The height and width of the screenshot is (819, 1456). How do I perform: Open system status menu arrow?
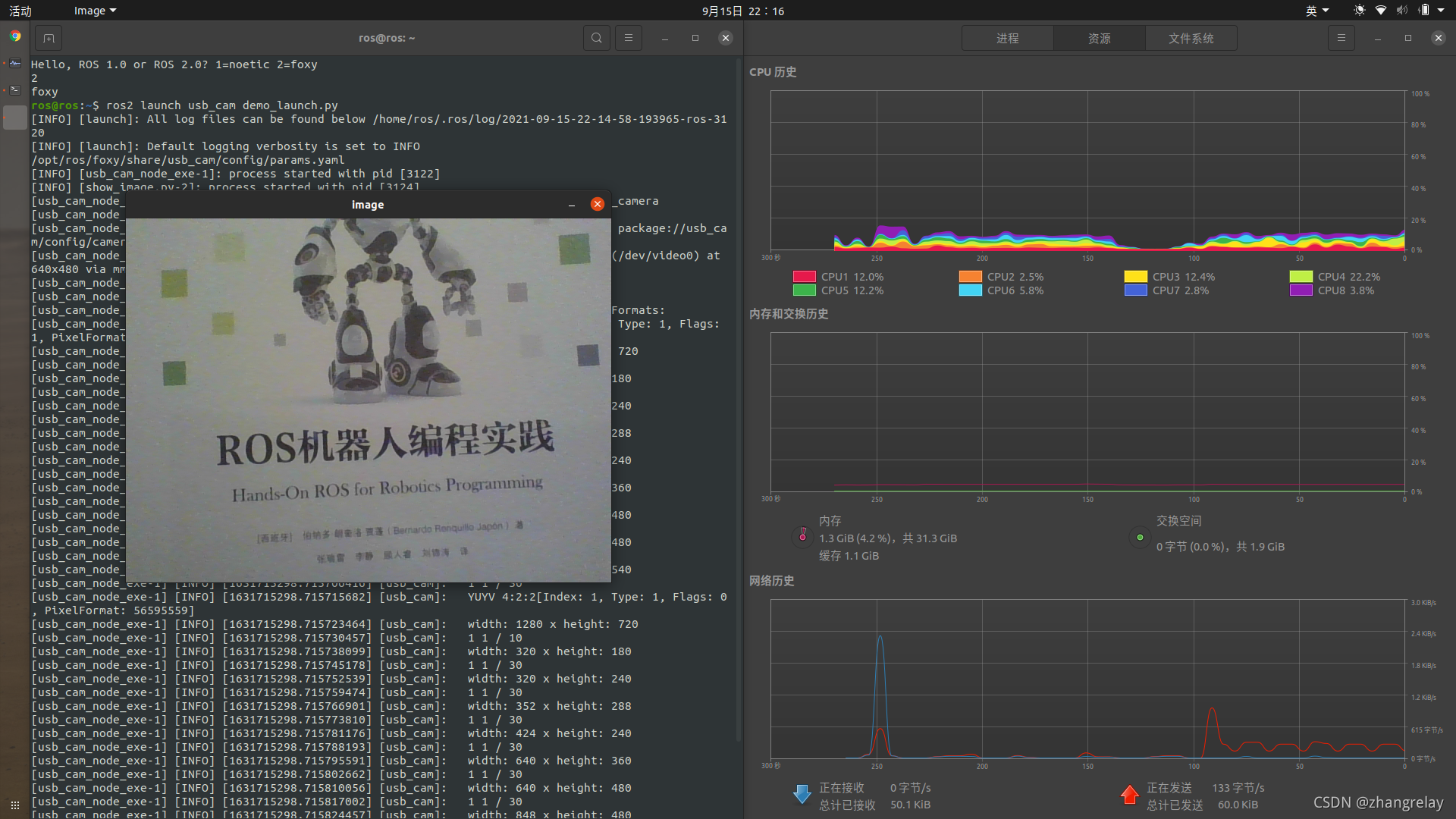(x=1441, y=11)
